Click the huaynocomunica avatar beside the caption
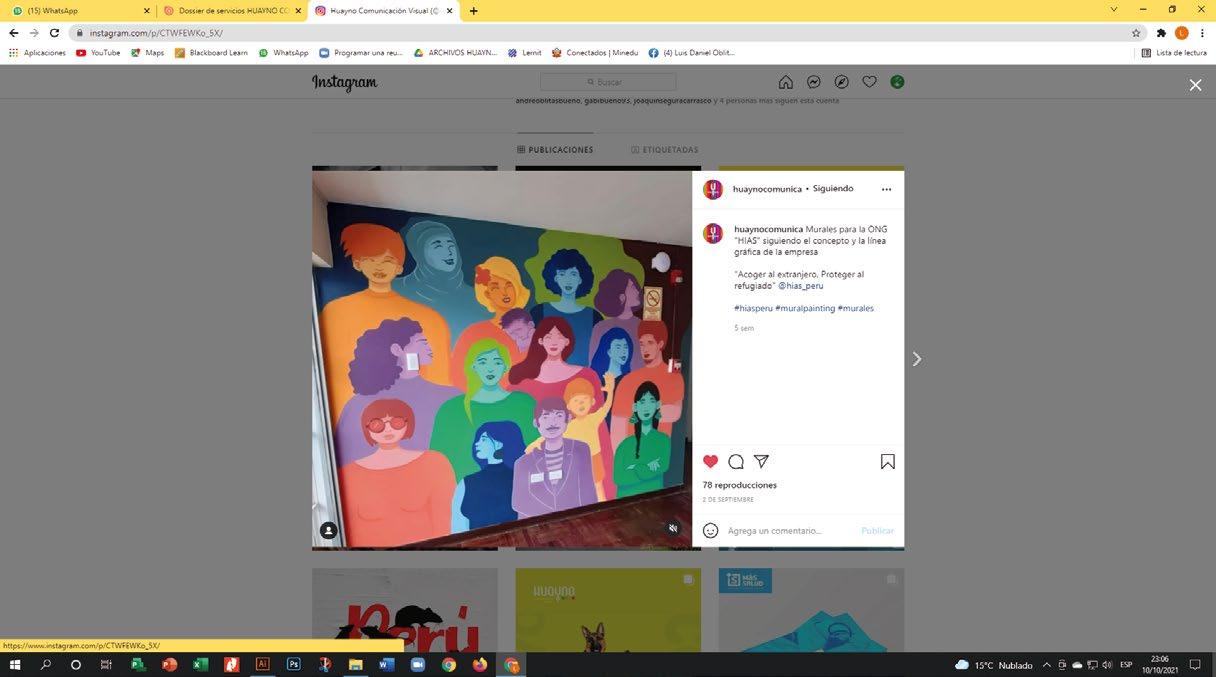Image resolution: width=1216 pixels, height=677 pixels. coord(713,233)
